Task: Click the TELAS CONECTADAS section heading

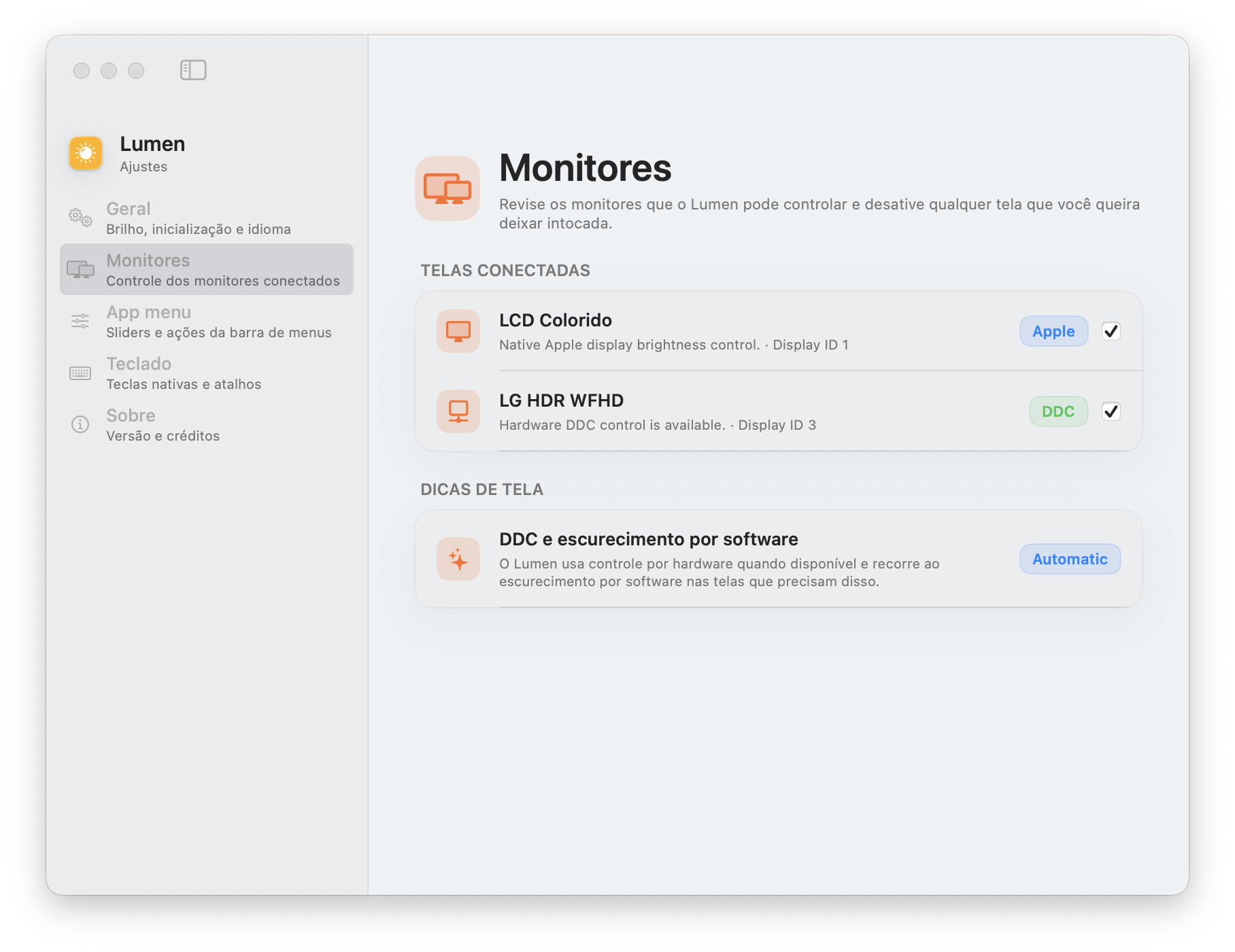Action: click(x=505, y=271)
